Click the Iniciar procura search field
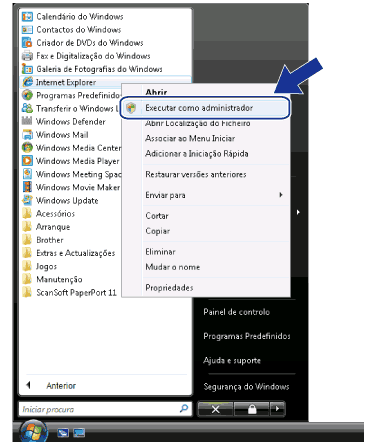 [105, 409]
